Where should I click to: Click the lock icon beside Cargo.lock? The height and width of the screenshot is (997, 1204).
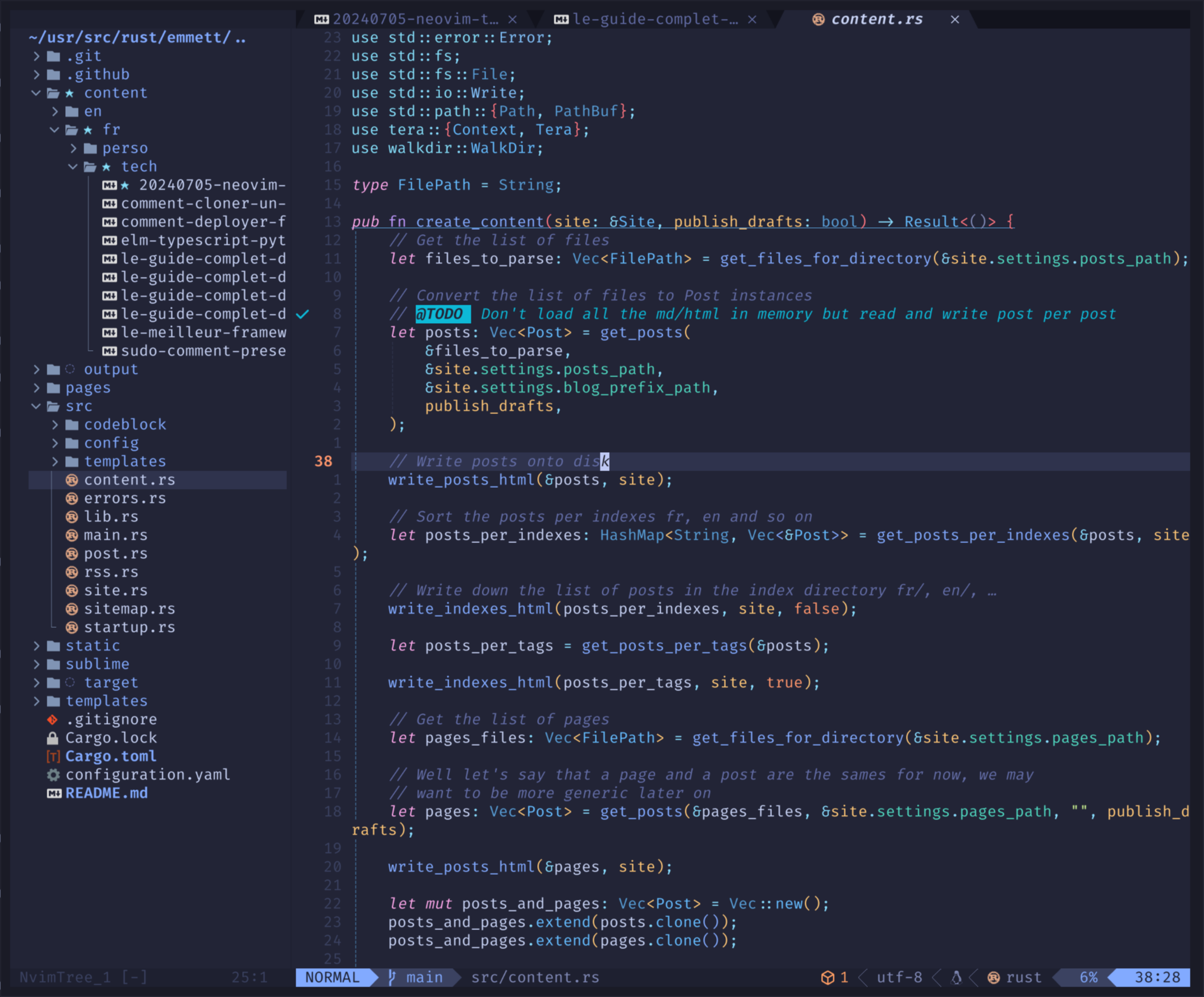(53, 738)
